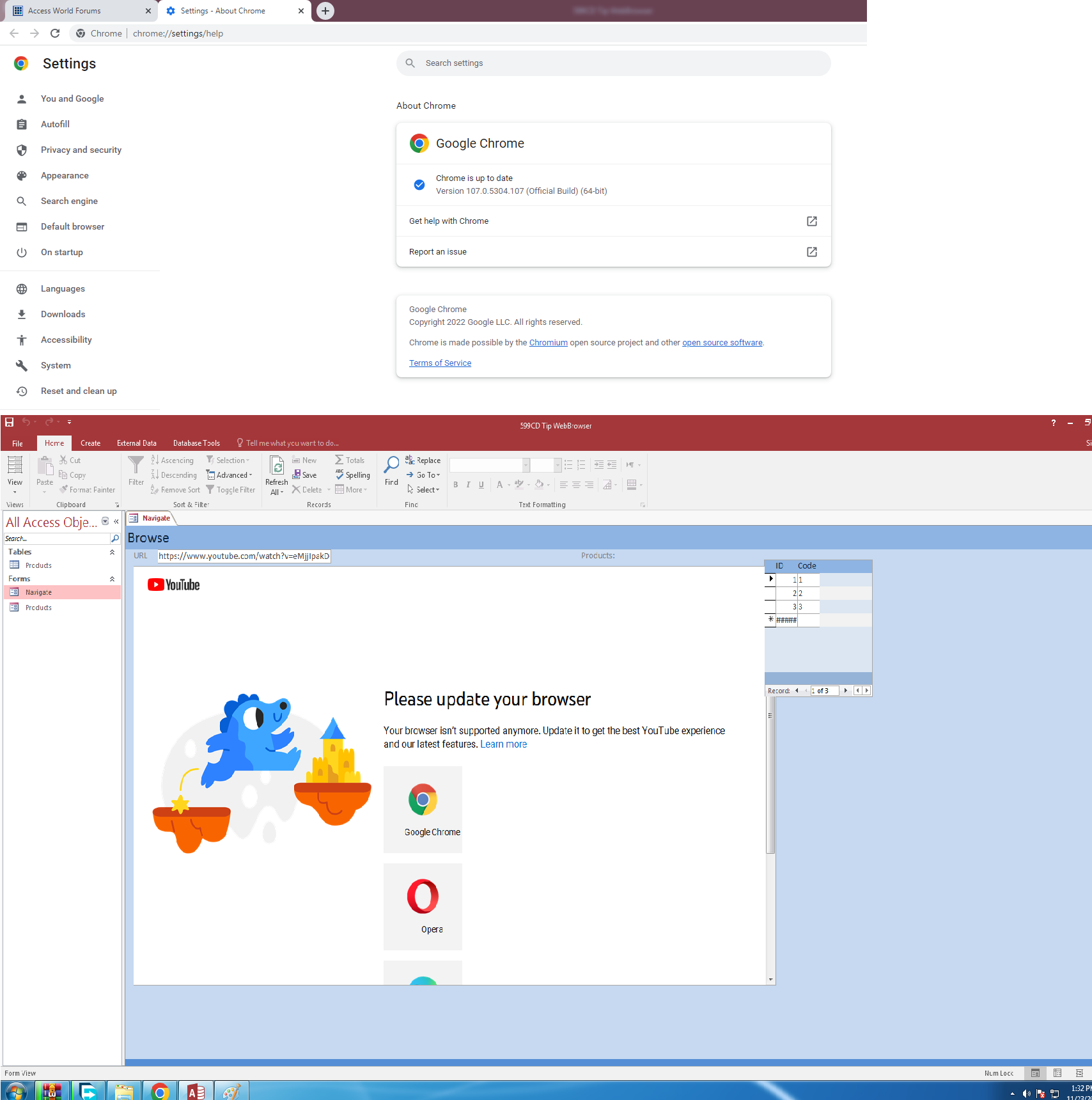Click the Access quick-access Save disk icon
Screen dimensions: 1092x1100
(x=9, y=422)
